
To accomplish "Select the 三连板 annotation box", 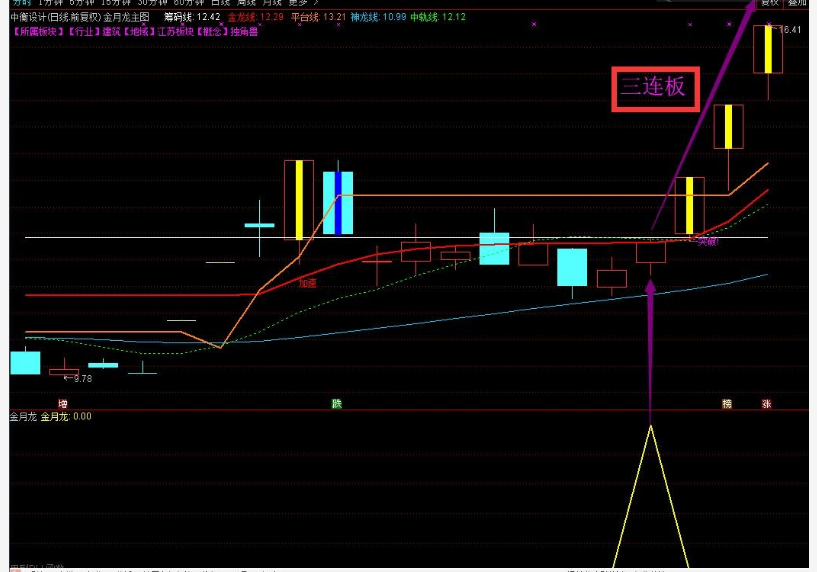I will click(655, 87).
